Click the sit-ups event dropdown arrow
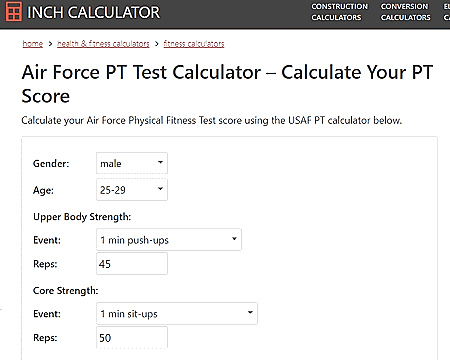 coord(250,312)
